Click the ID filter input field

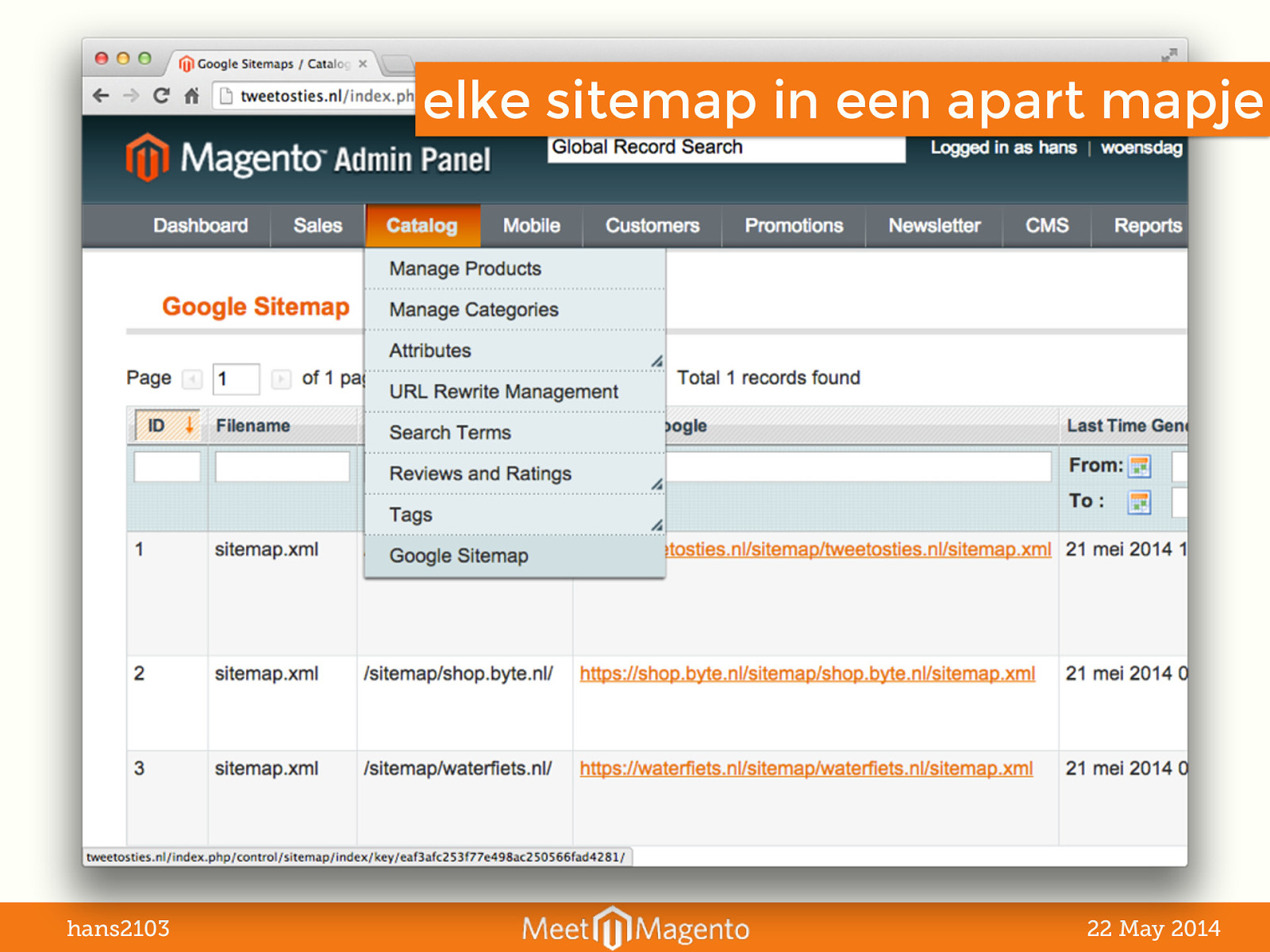(x=167, y=466)
